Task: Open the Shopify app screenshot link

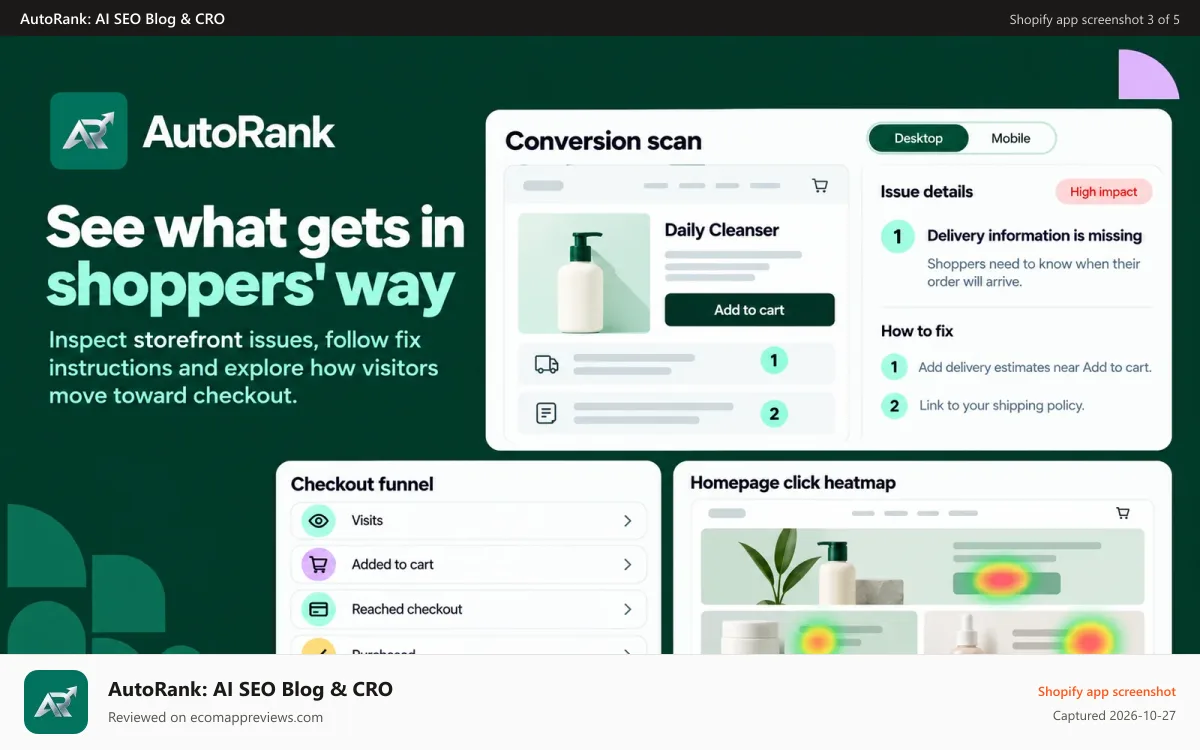Action: point(1106,691)
